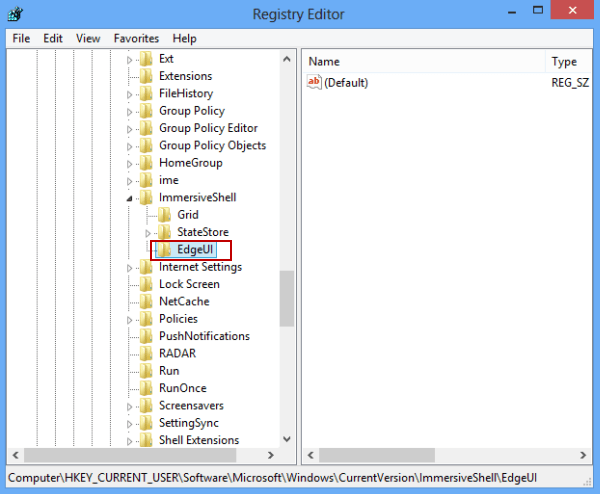Click the ime folder icon
Image resolution: width=600 pixels, height=494 pixels.
[146, 180]
